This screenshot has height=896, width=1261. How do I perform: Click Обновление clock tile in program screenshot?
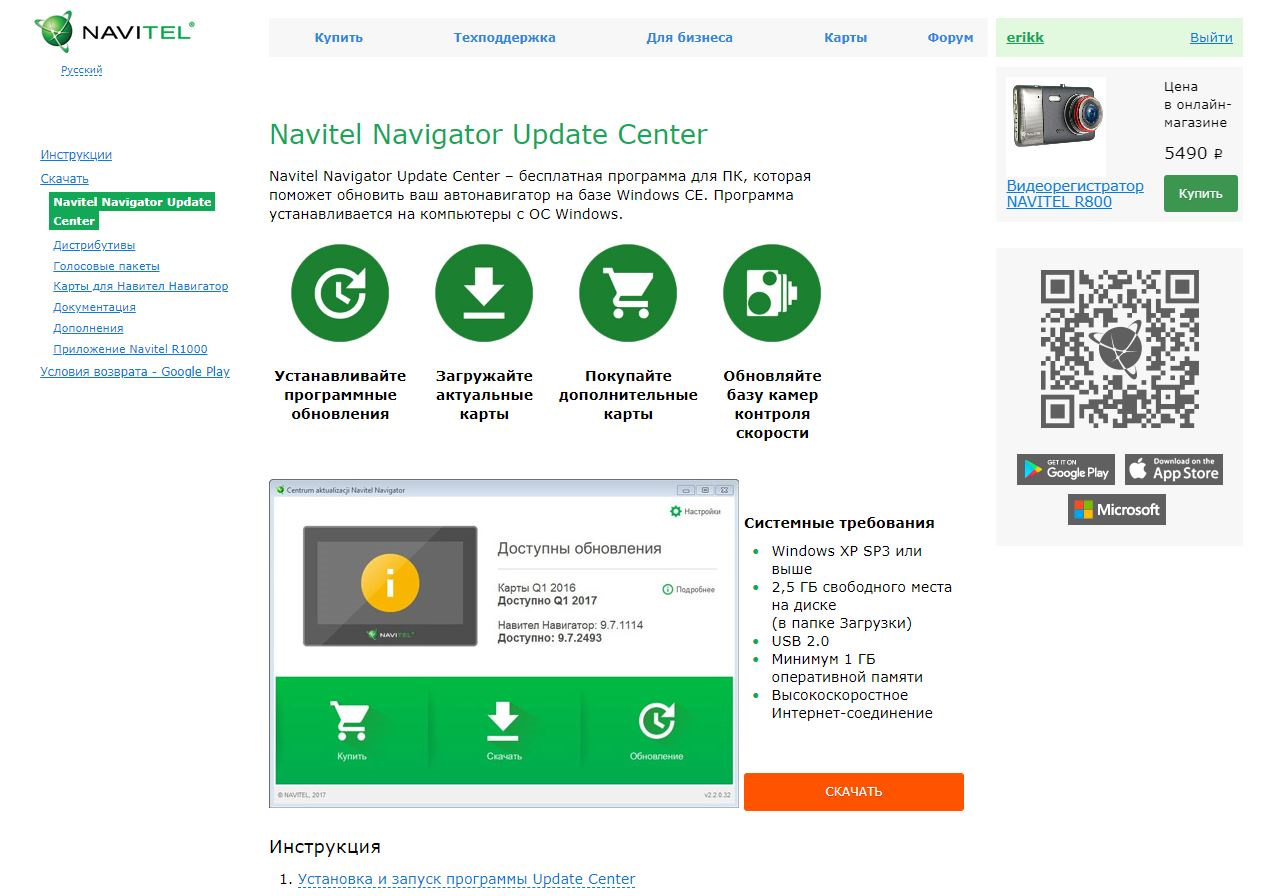click(x=657, y=731)
